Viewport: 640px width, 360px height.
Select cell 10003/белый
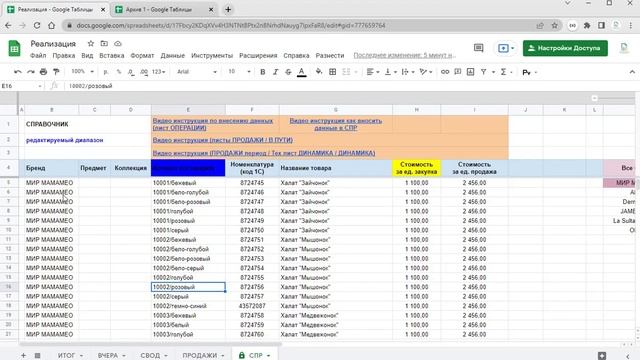[188, 325]
